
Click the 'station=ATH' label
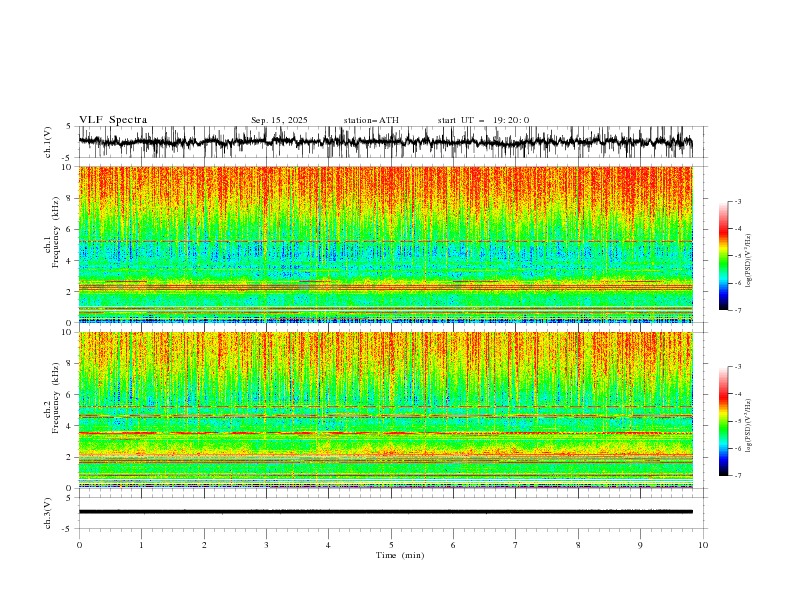tap(371, 120)
